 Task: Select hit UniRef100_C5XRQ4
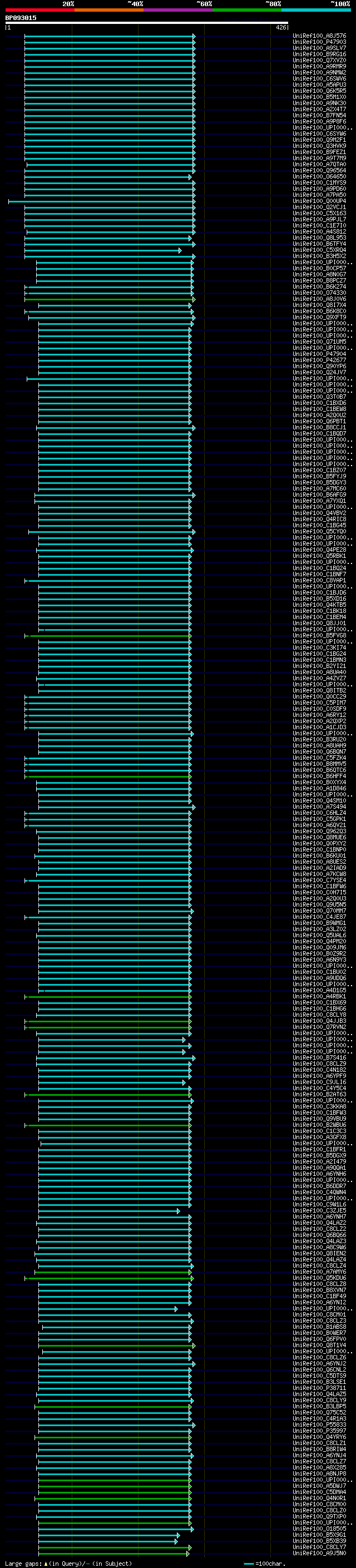(x=319, y=250)
